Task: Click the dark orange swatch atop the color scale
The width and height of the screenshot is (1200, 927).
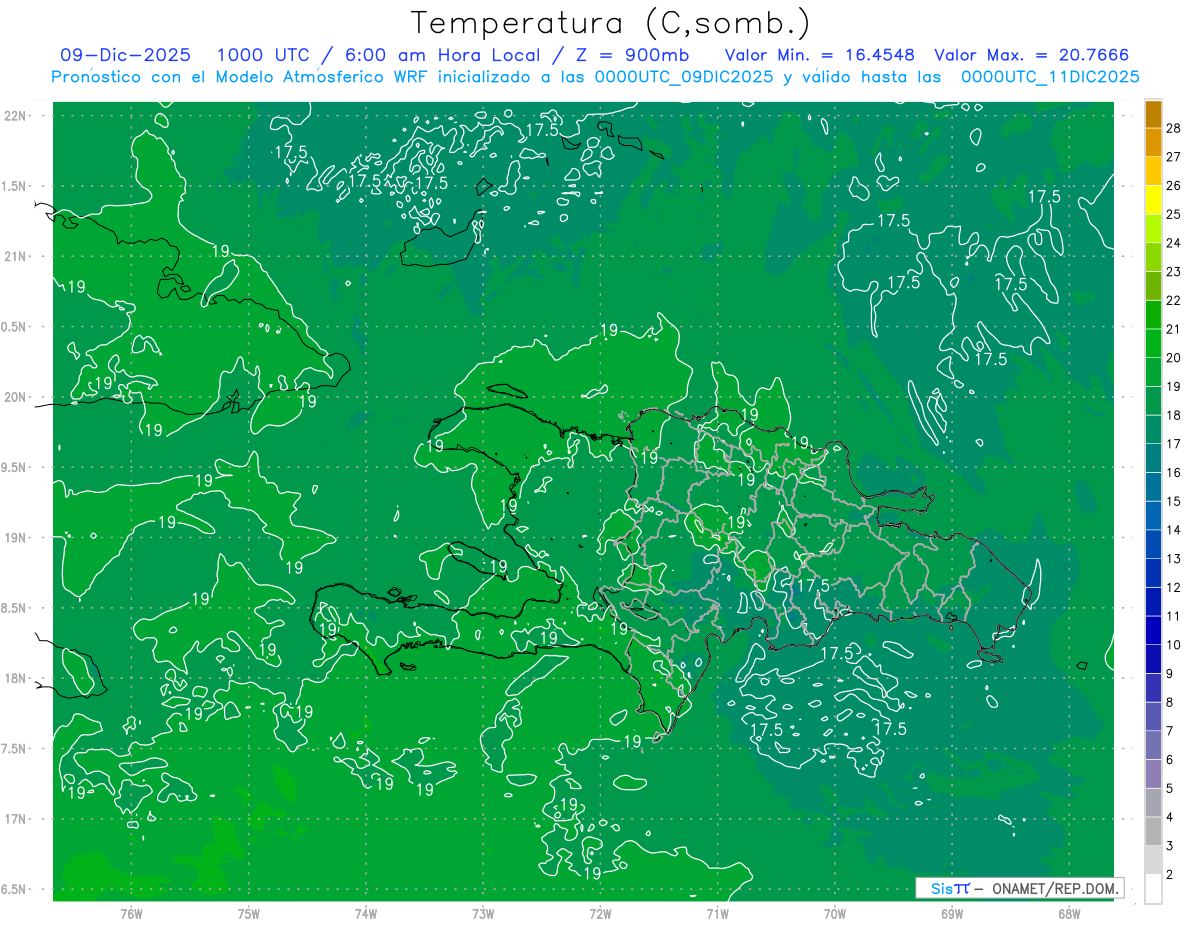Action: 1154,114
